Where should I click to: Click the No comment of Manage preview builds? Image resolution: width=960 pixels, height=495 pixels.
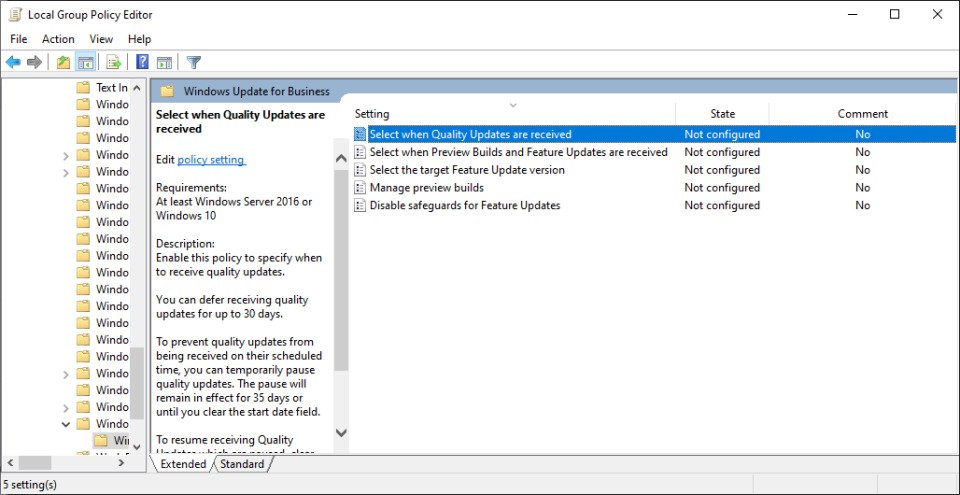(x=863, y=187)
